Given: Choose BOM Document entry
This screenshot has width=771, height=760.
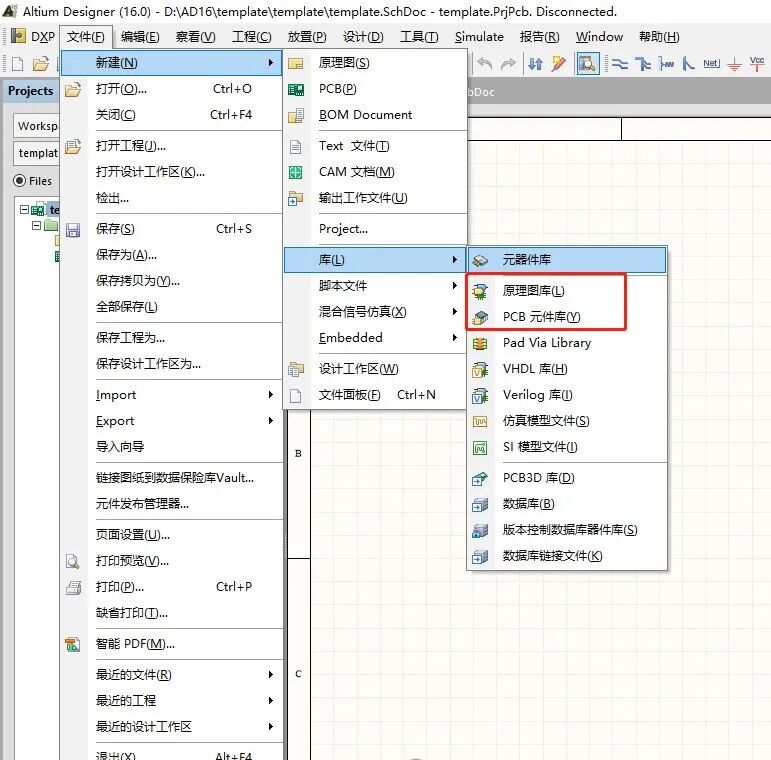Looking at the screenshot, I should [x=375, y=115].
